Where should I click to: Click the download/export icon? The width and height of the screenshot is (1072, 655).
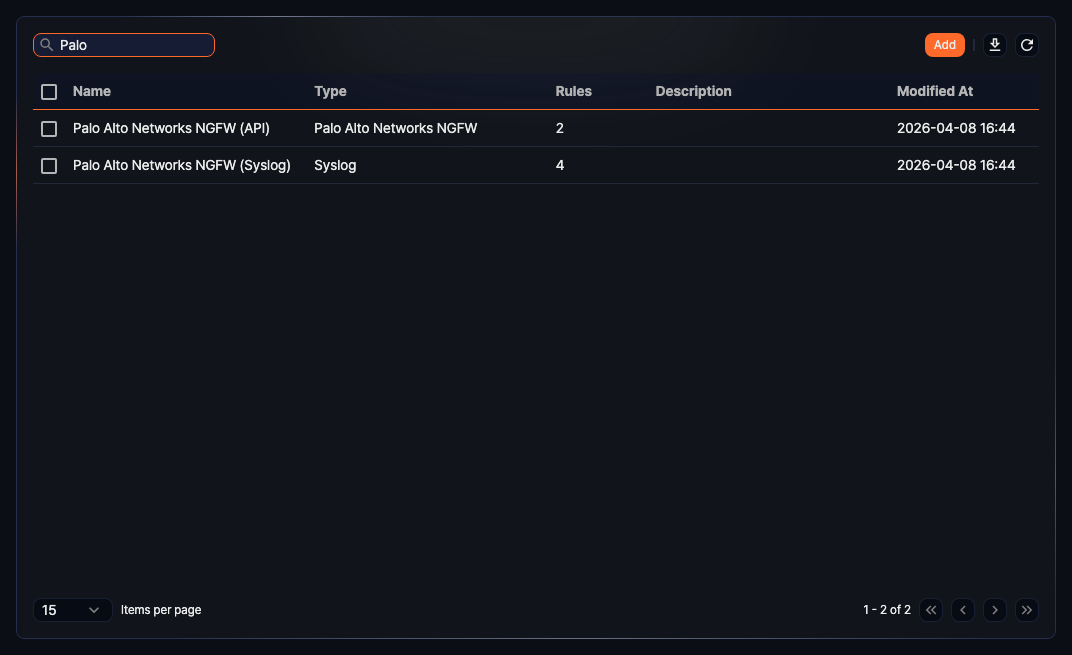[994, 44]
